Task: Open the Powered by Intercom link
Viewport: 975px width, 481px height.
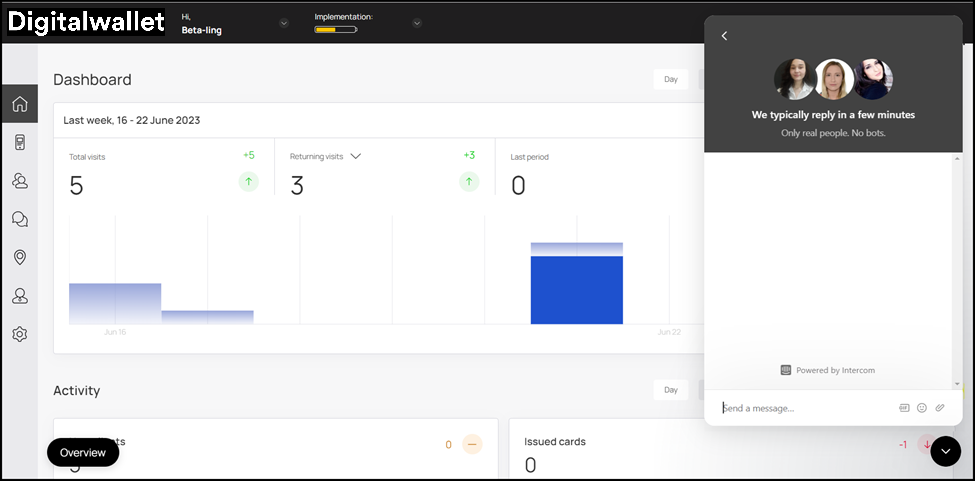Action: [828, 370]
